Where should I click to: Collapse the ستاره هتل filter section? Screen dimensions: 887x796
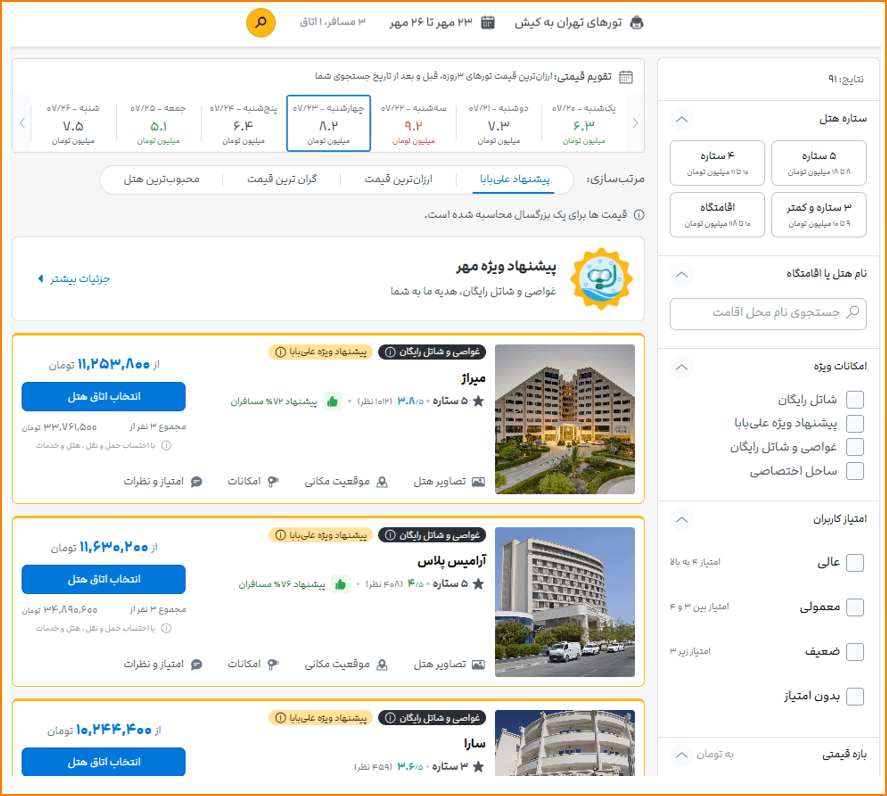(681, 119)
